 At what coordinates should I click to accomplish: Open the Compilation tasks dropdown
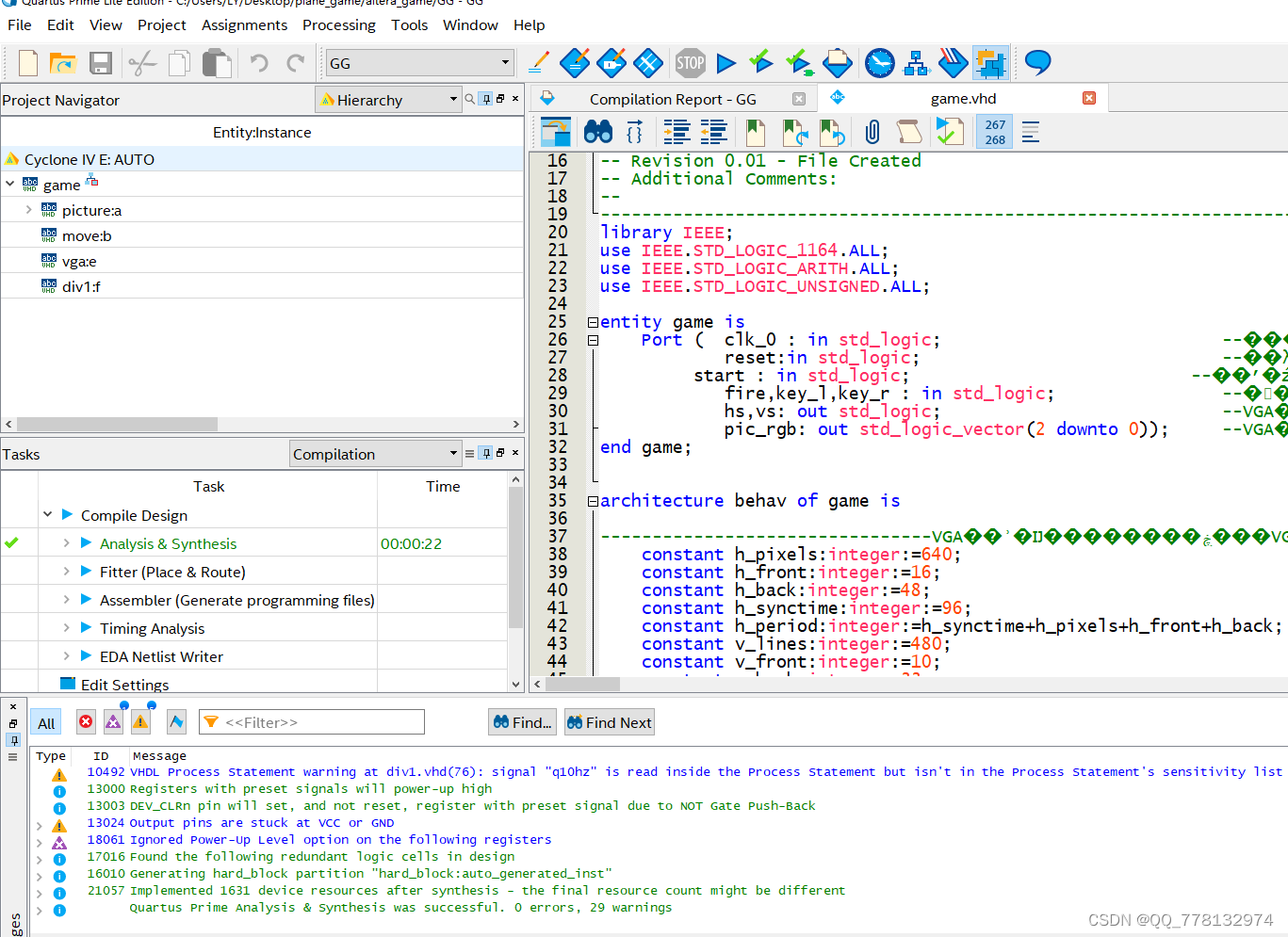[x=375, y=454]
